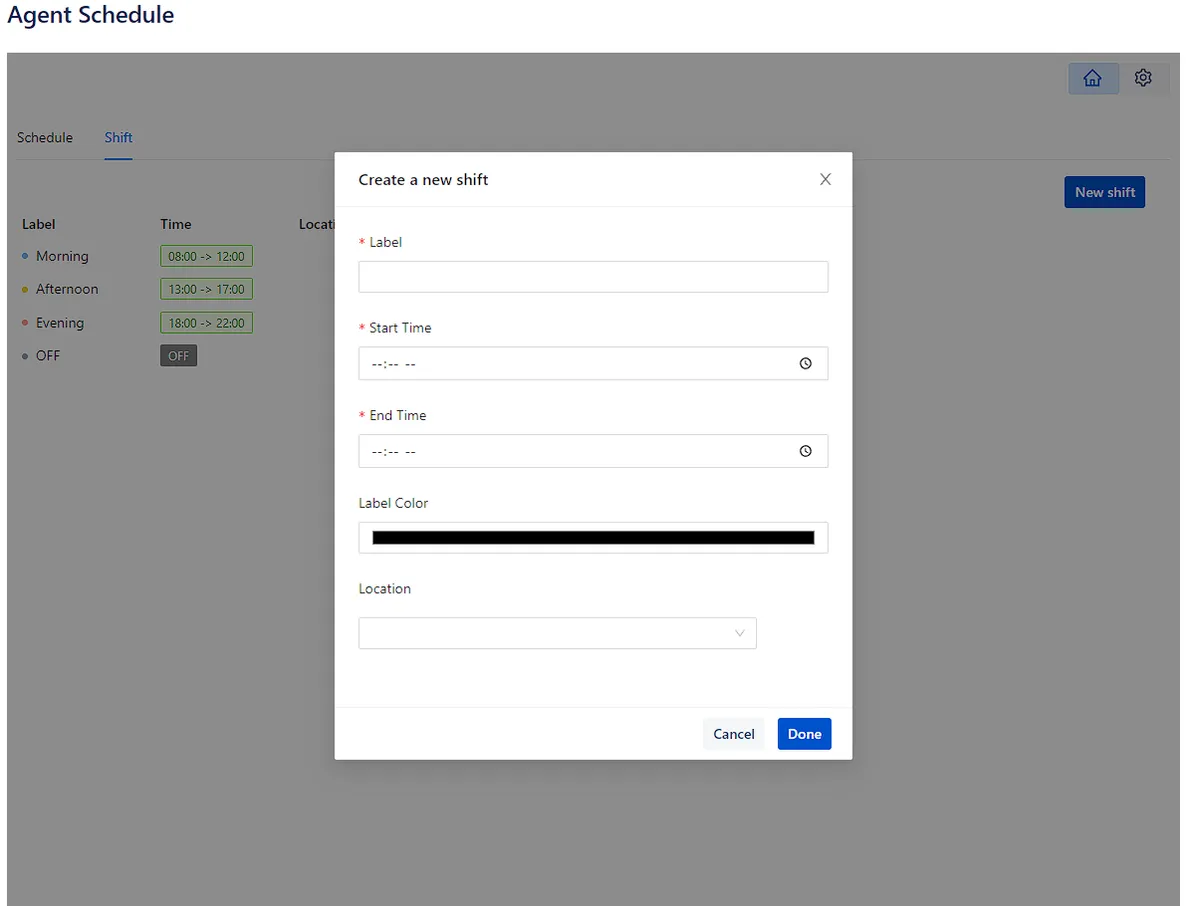Select the Evening shift row label
The width and height of the screenshot is (1200, 906).
60,323
